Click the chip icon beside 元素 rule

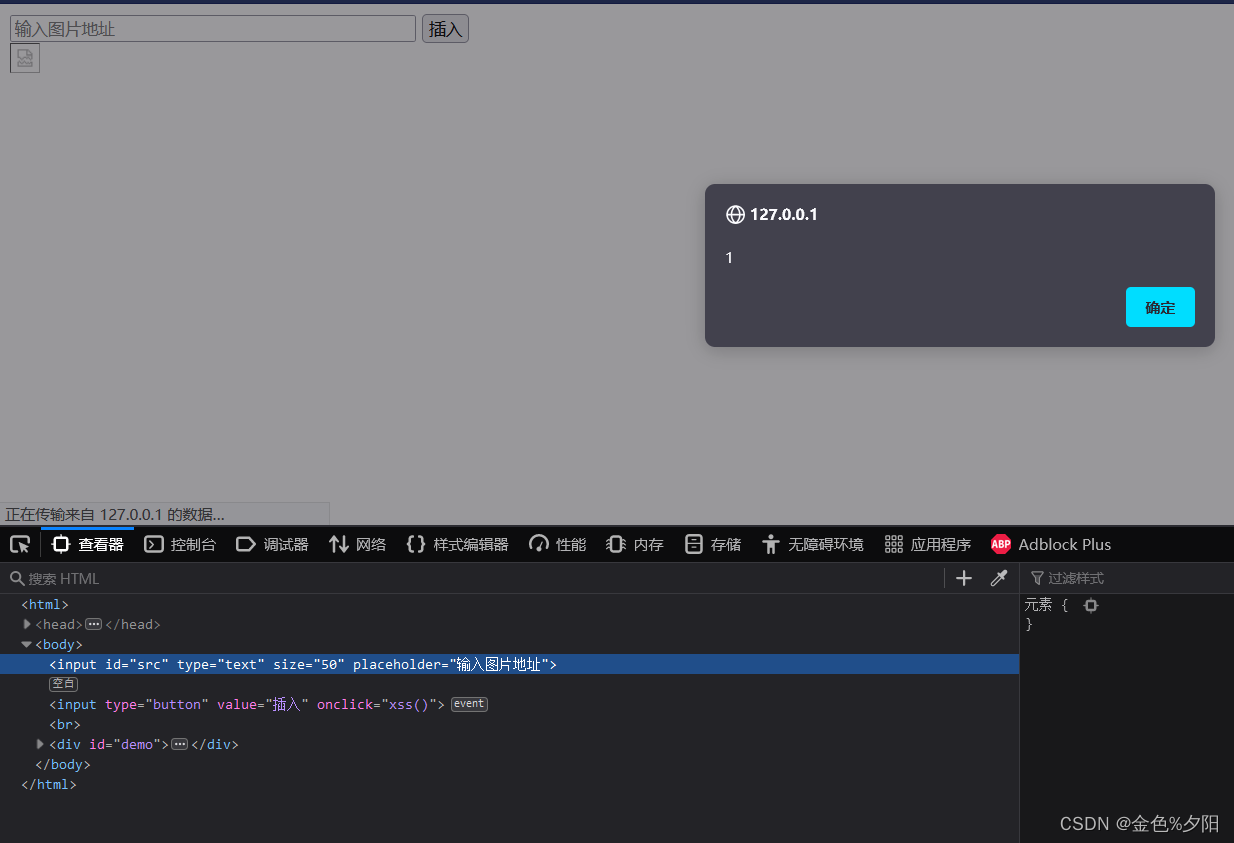[1091, 605]
